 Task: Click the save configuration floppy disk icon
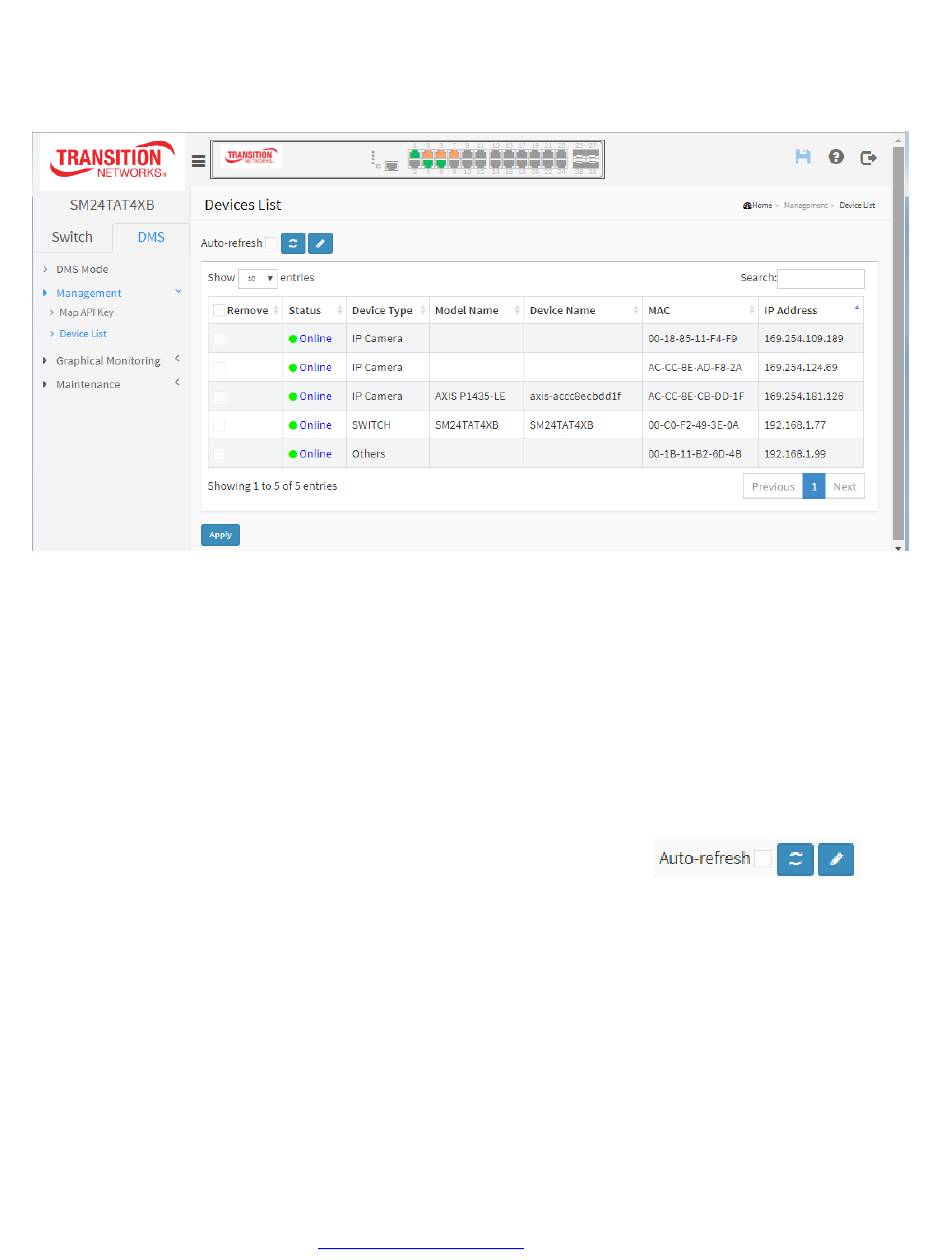click(802, 157)
